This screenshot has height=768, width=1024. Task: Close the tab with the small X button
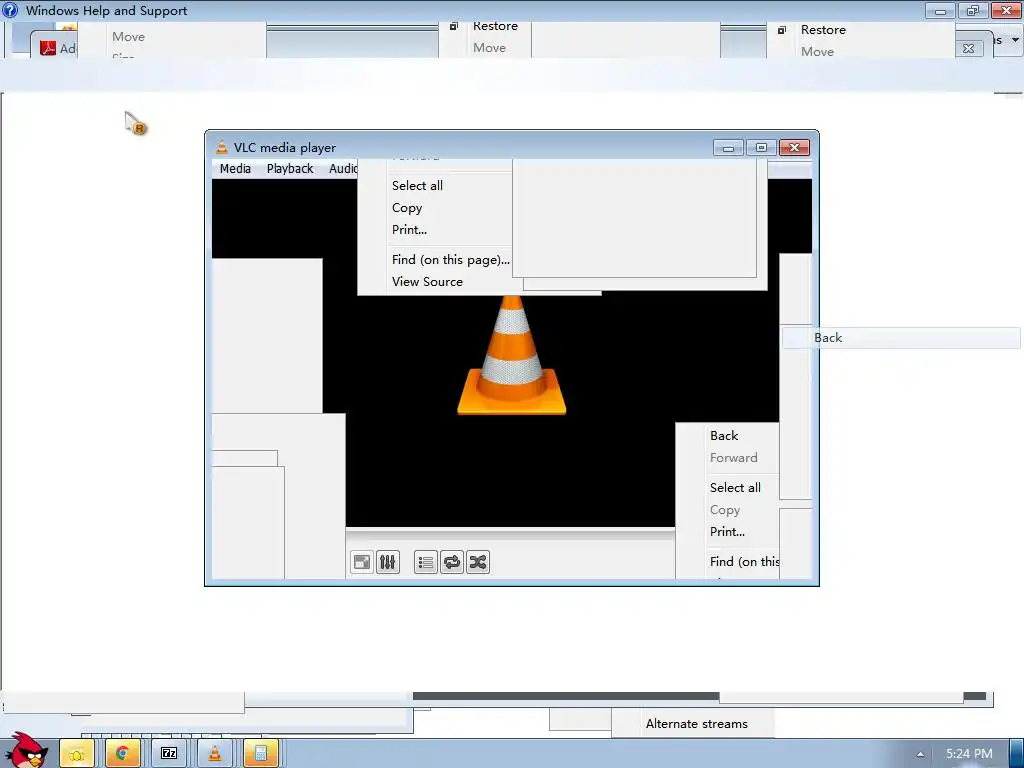[x=968, y=48]
